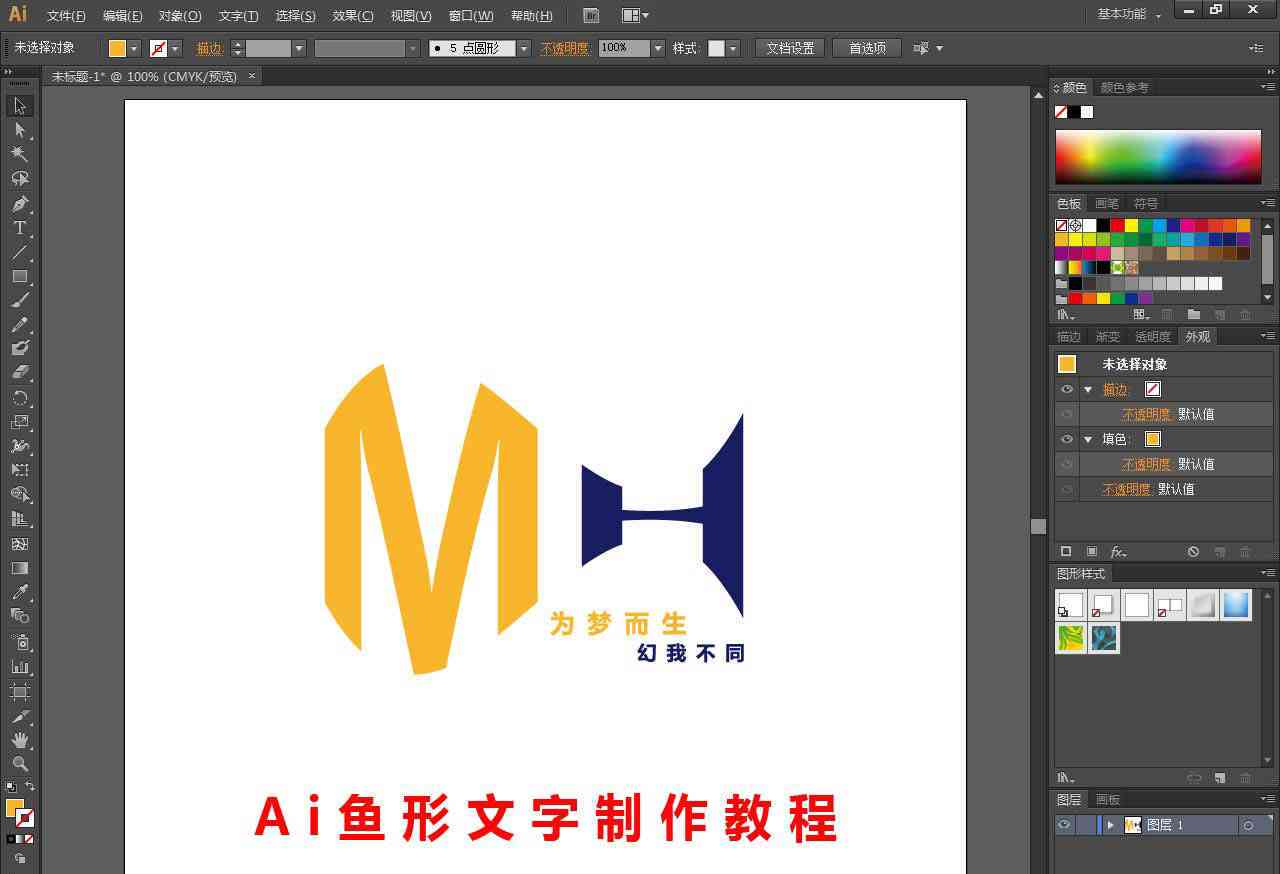Select the Hand tool
The image size is (1280, 874).
pos(19,740)
